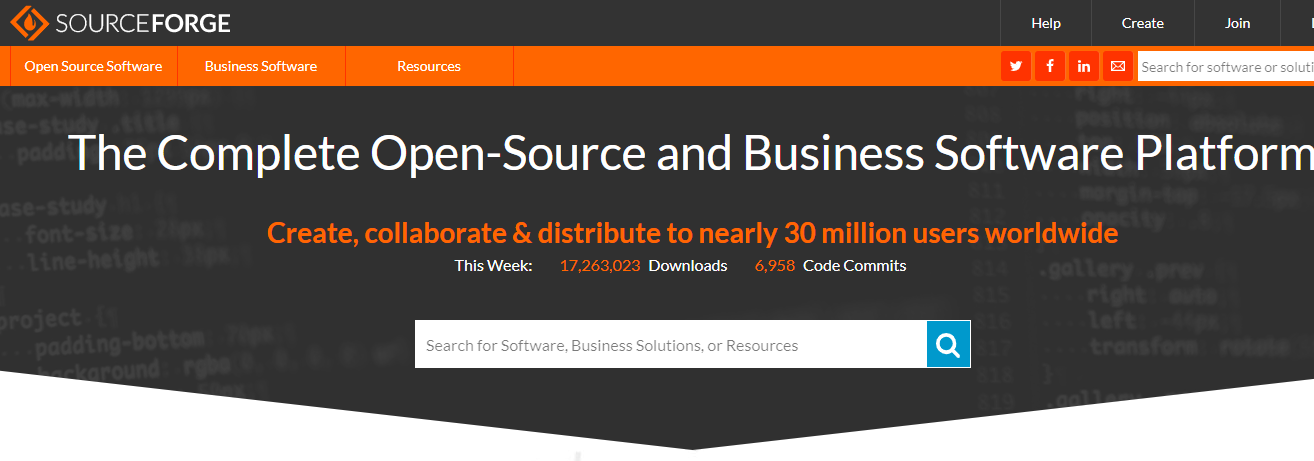Click the orange 30 million users tagline
Viewport: 1314px width, 461px height.
point(692,233)
